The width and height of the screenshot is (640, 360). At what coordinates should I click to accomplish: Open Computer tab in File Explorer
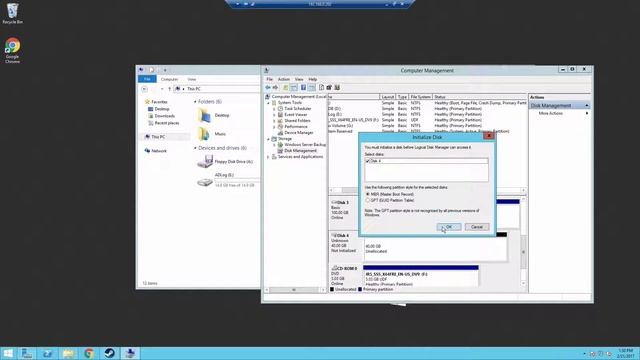[x=169, y=79]
